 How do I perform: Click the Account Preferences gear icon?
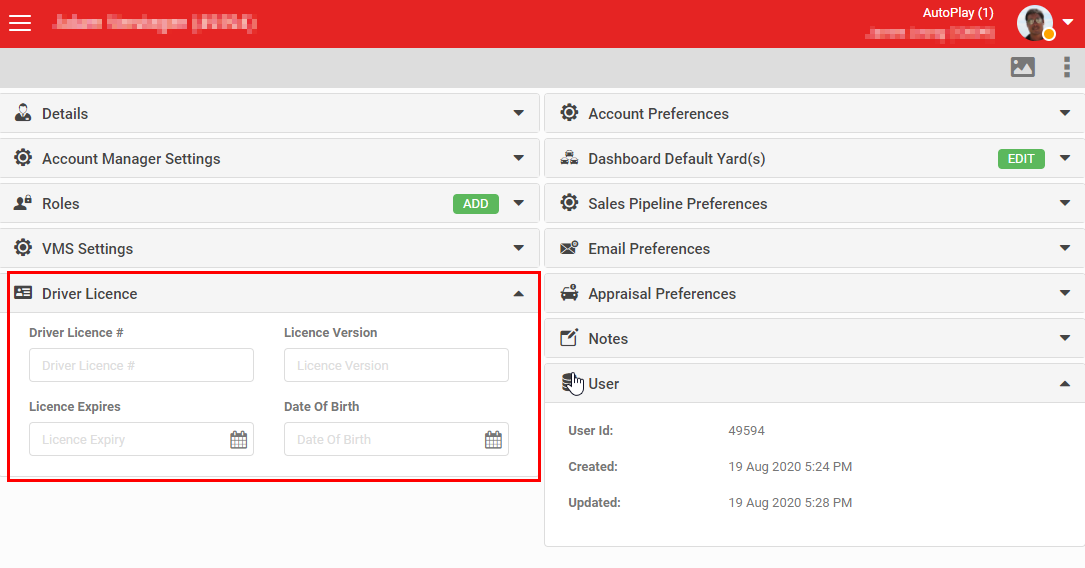click(569, 113)
